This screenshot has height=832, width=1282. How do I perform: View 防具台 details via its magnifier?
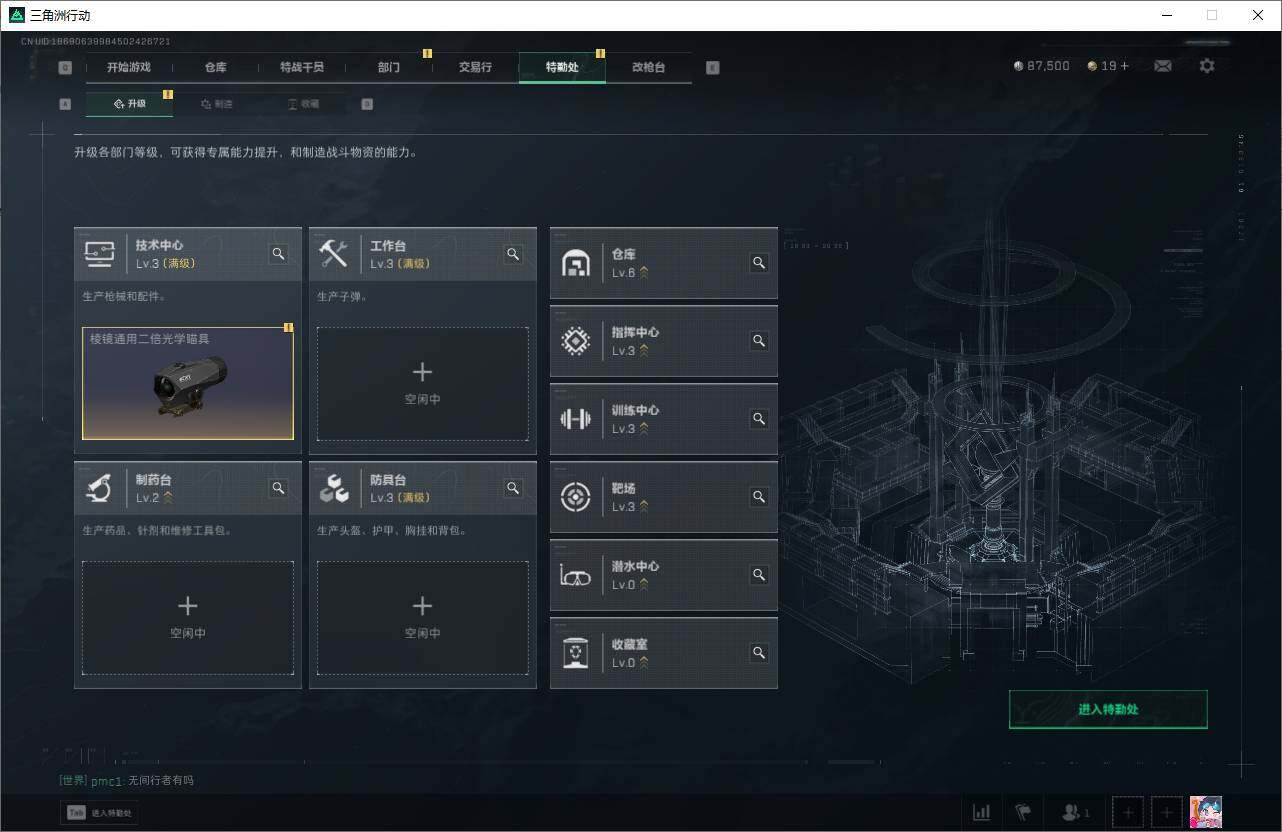pos(513,488)
